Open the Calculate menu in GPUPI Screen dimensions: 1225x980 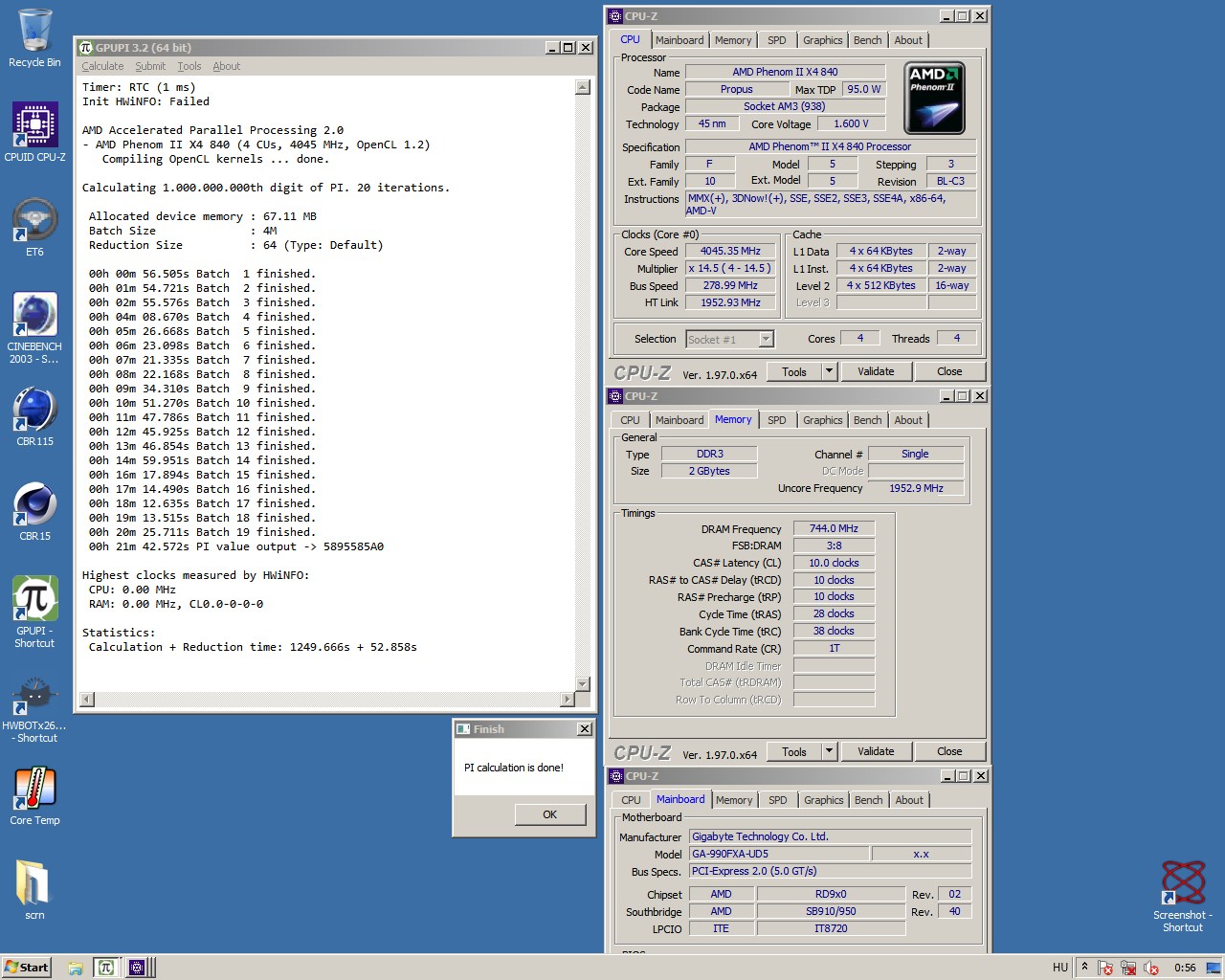point(102,66)
